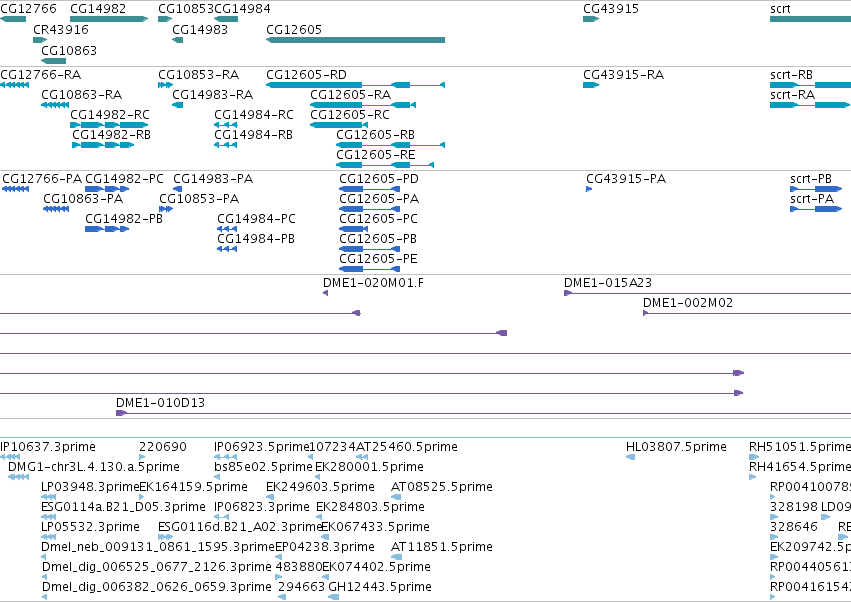Screen dimensions: 851x602
Task: Click protein label CG12605-PE
Action: (378, 259)
